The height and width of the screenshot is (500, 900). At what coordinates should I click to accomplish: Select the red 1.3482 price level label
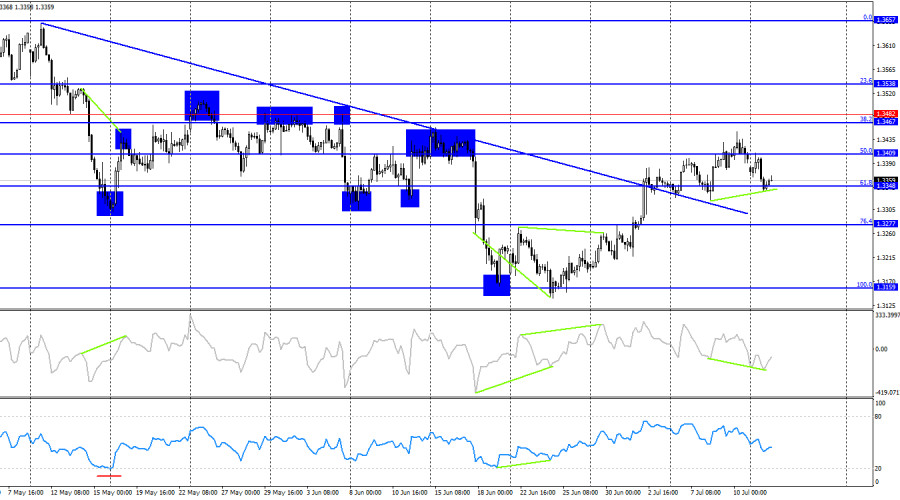[x=885, y=114]
